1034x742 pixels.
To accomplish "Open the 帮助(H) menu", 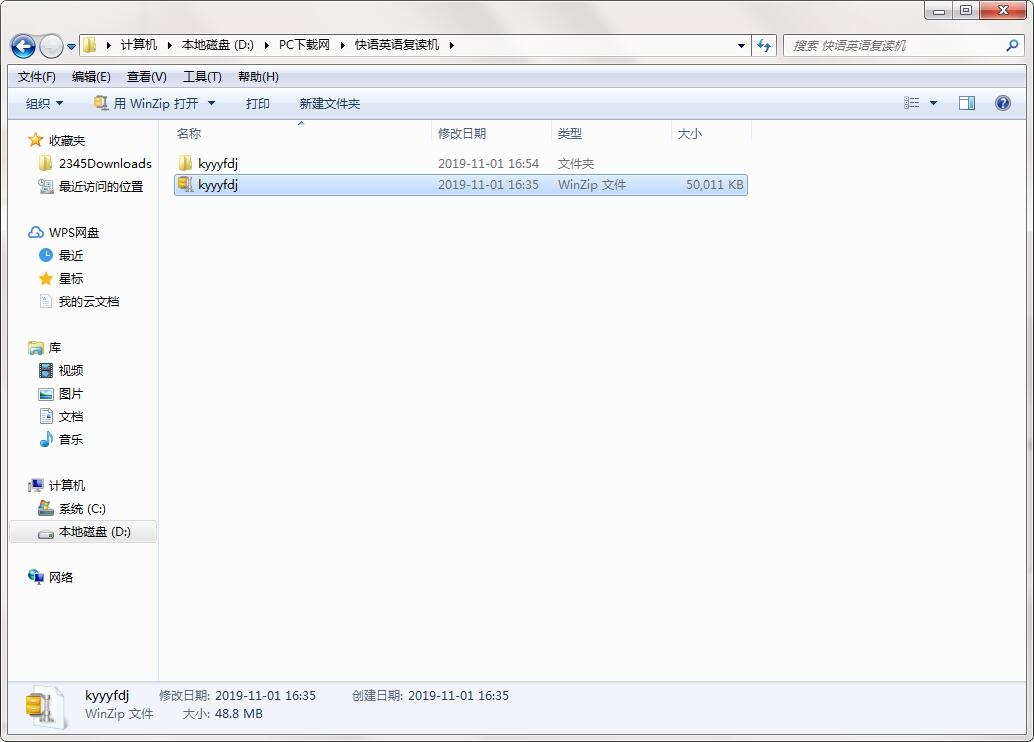I will click(x=258, y=77).
